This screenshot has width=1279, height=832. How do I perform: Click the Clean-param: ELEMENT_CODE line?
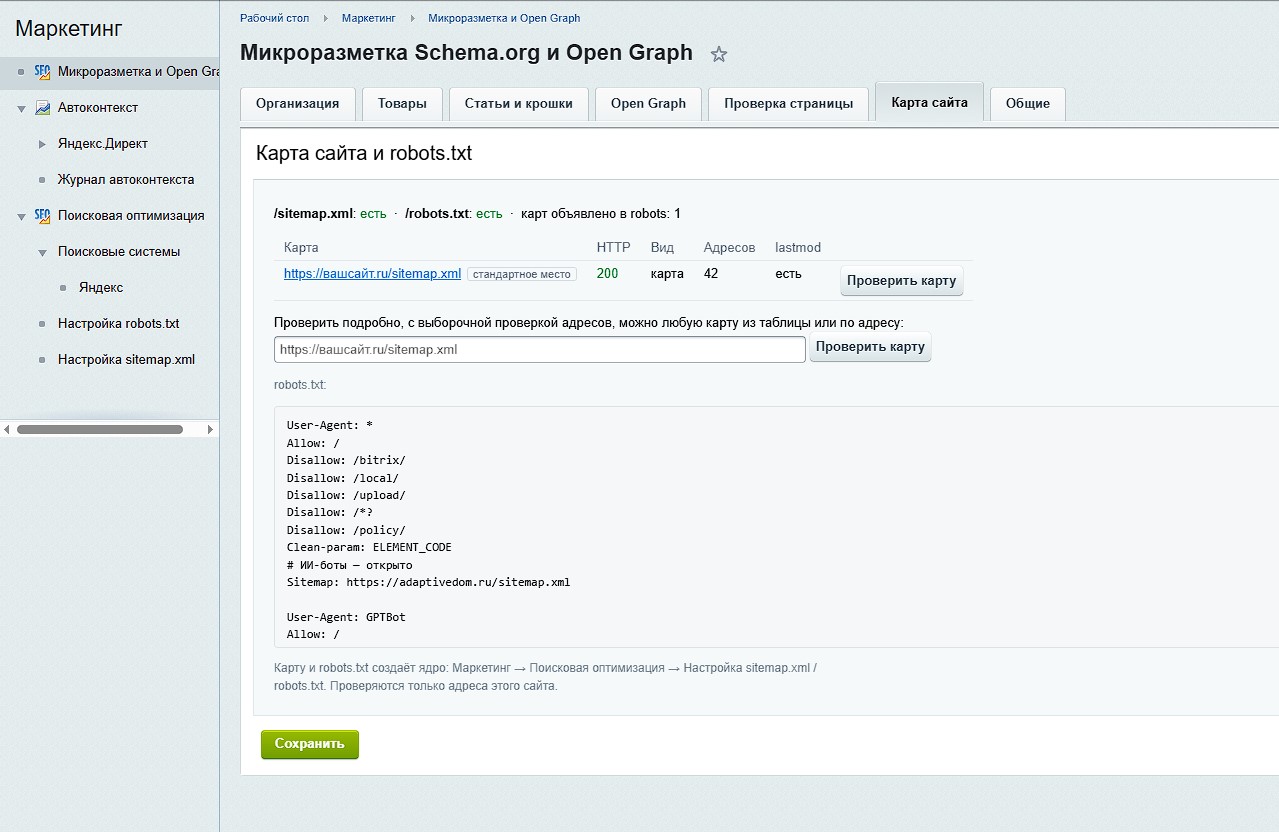(369, 547)
